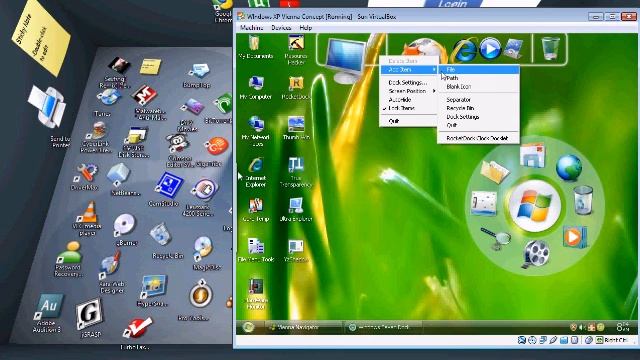640x360 pixels.
Task: Open the VirtualBox Help menu
Action: (305, 28)
